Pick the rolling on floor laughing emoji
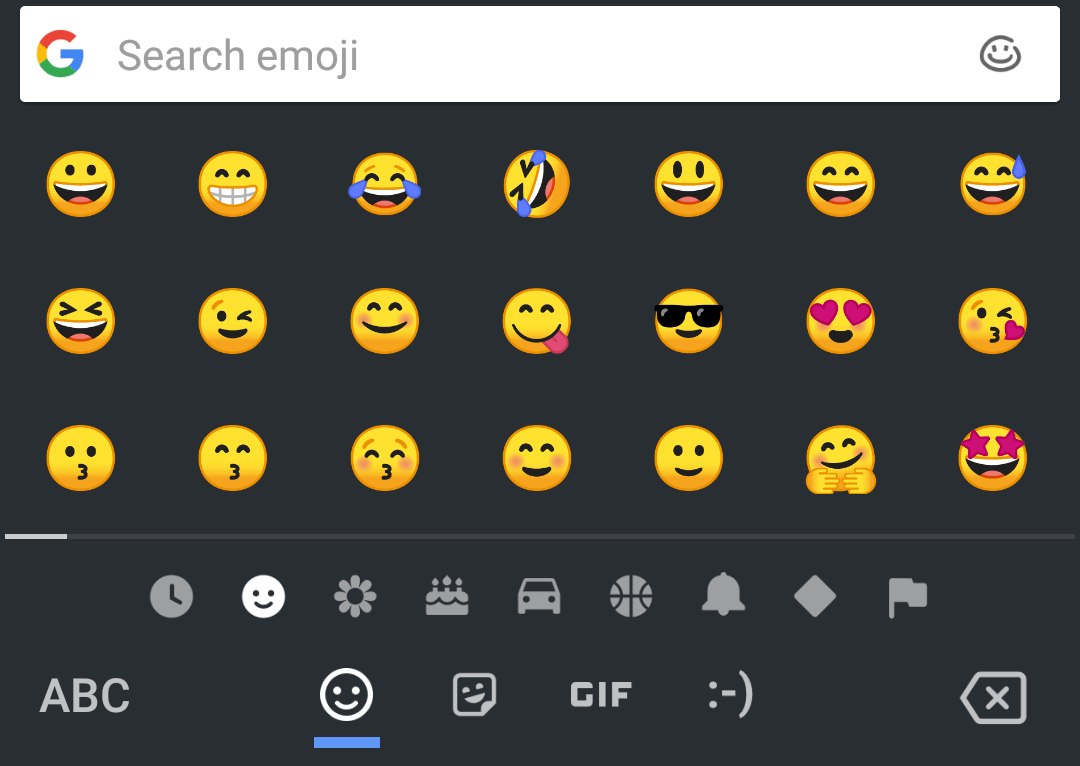 coord(537,184)
